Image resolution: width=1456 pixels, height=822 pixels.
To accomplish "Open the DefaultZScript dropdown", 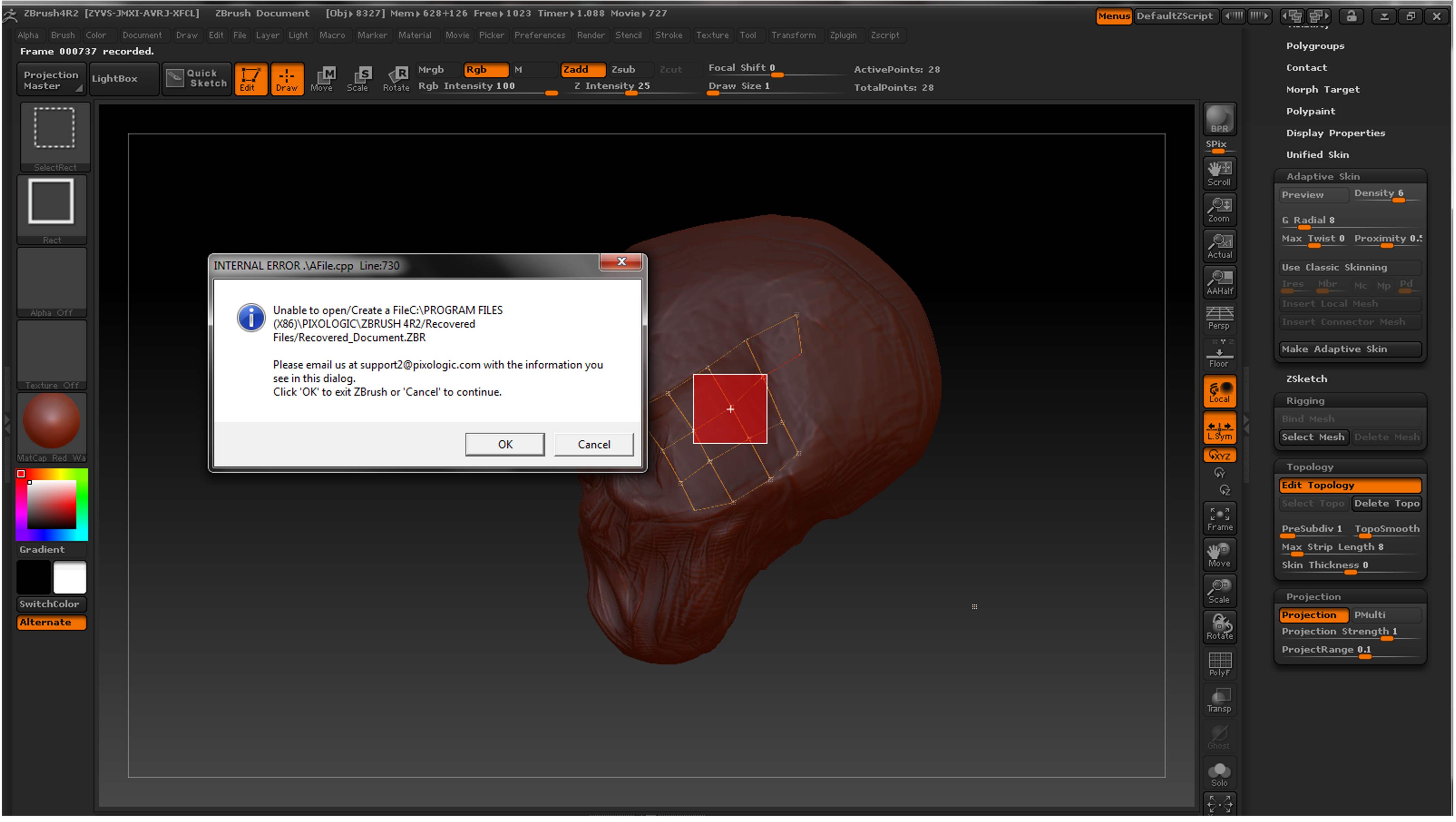I will (x=1175, y=16).
